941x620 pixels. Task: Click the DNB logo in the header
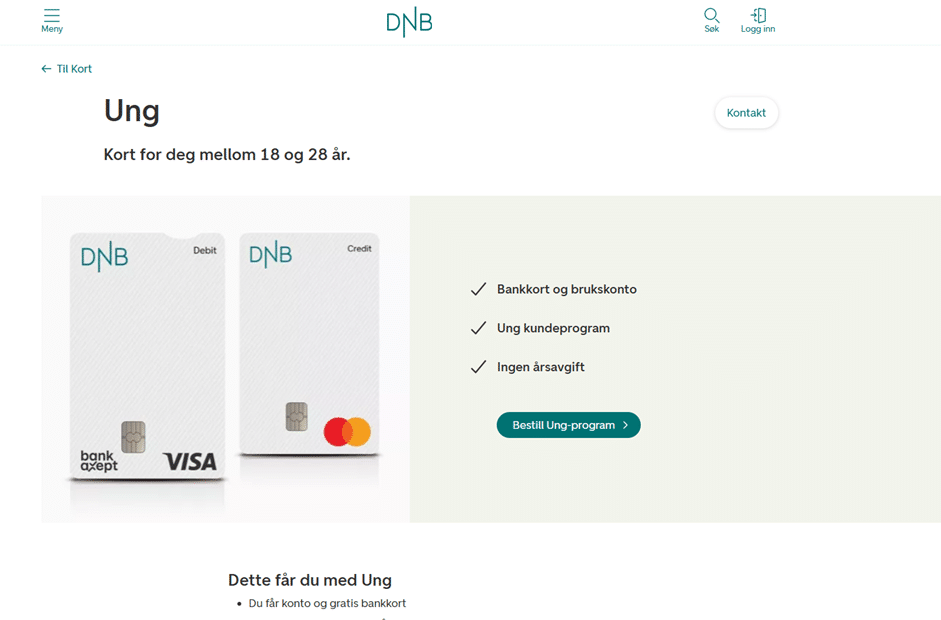(409, 22)
